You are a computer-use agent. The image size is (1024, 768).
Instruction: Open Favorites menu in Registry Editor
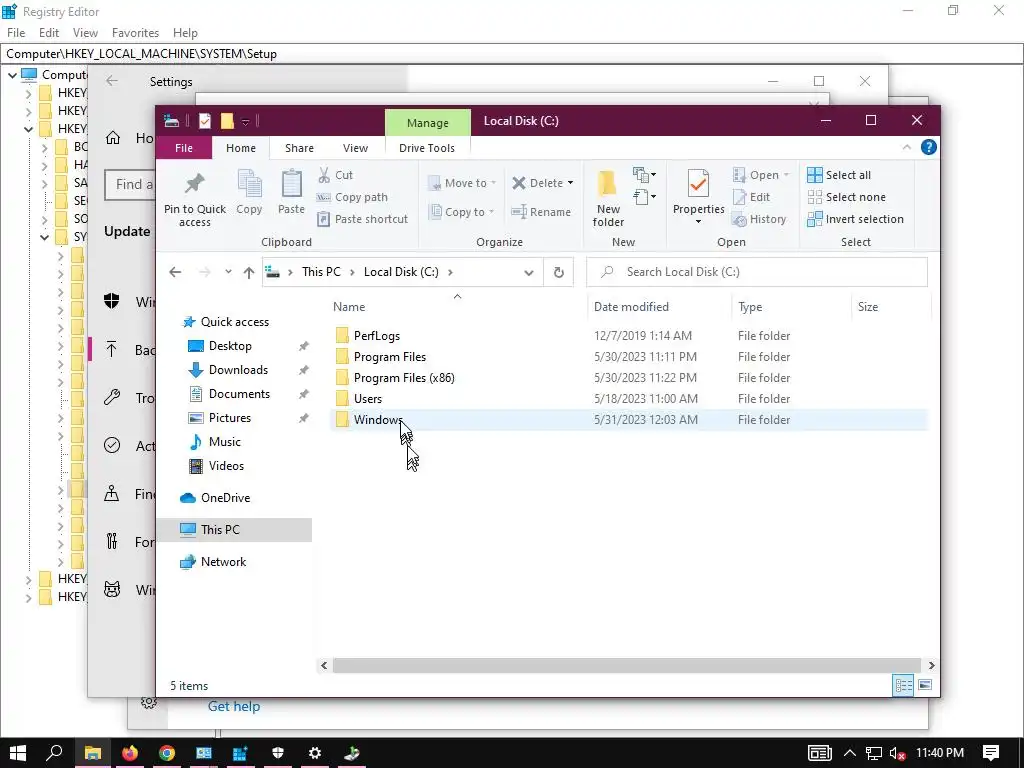click(135, 33)
